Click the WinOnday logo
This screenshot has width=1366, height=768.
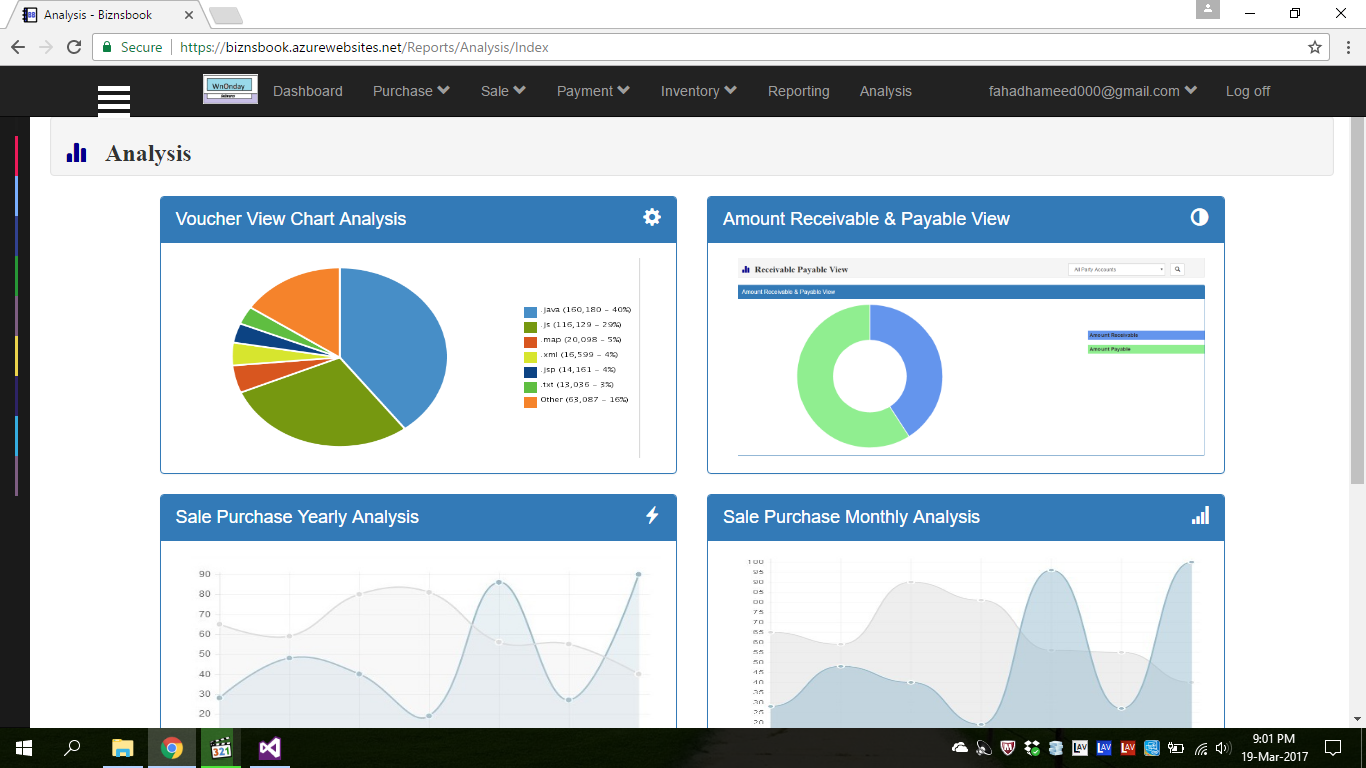pyautogui.click(x=230, y=89)
